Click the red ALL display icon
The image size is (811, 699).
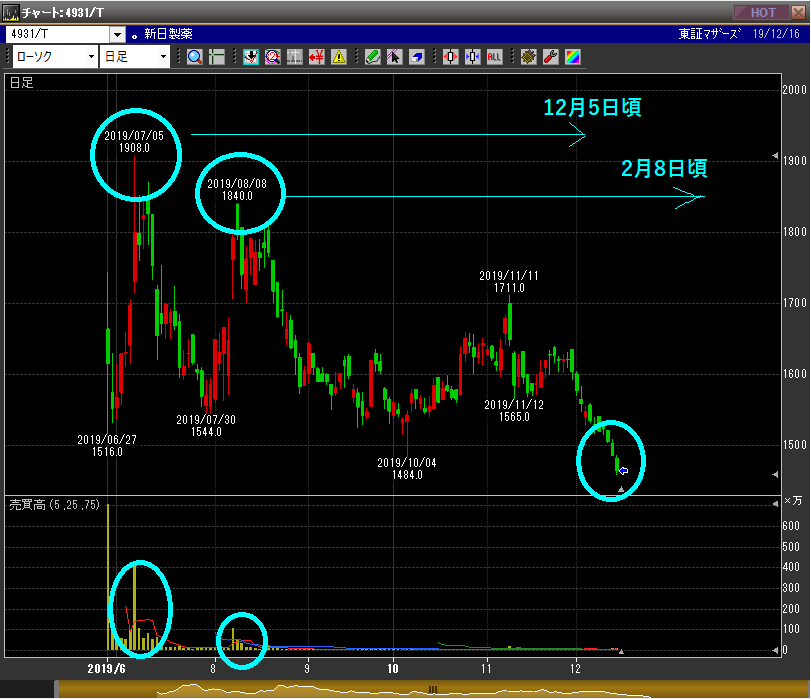tap(494, 57)
